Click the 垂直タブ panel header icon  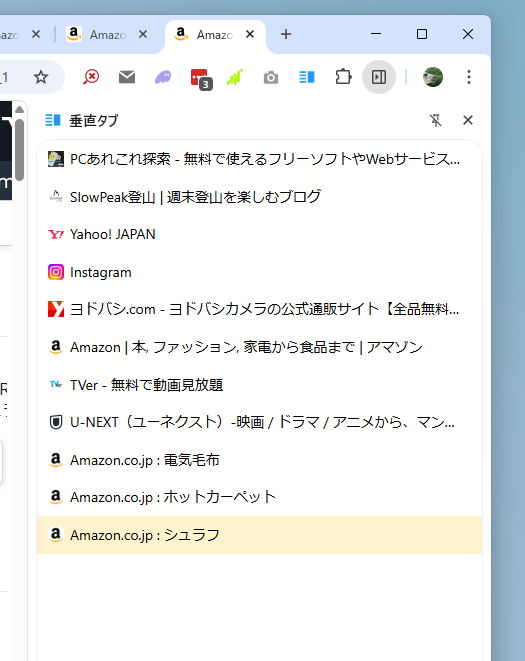[53, 121]
